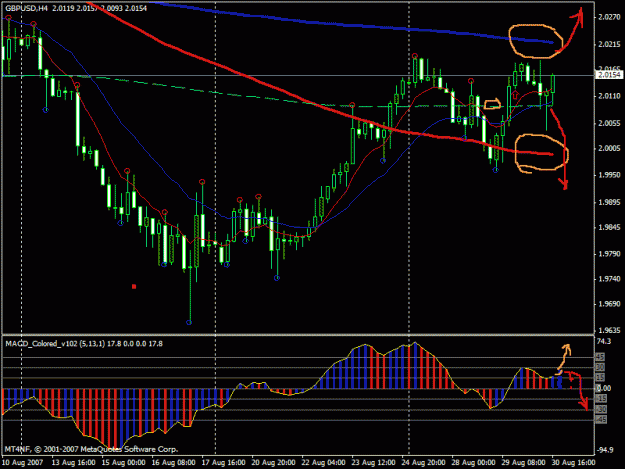
Task: Click the 2.0055 price axis label
Action: coord(609,123)
